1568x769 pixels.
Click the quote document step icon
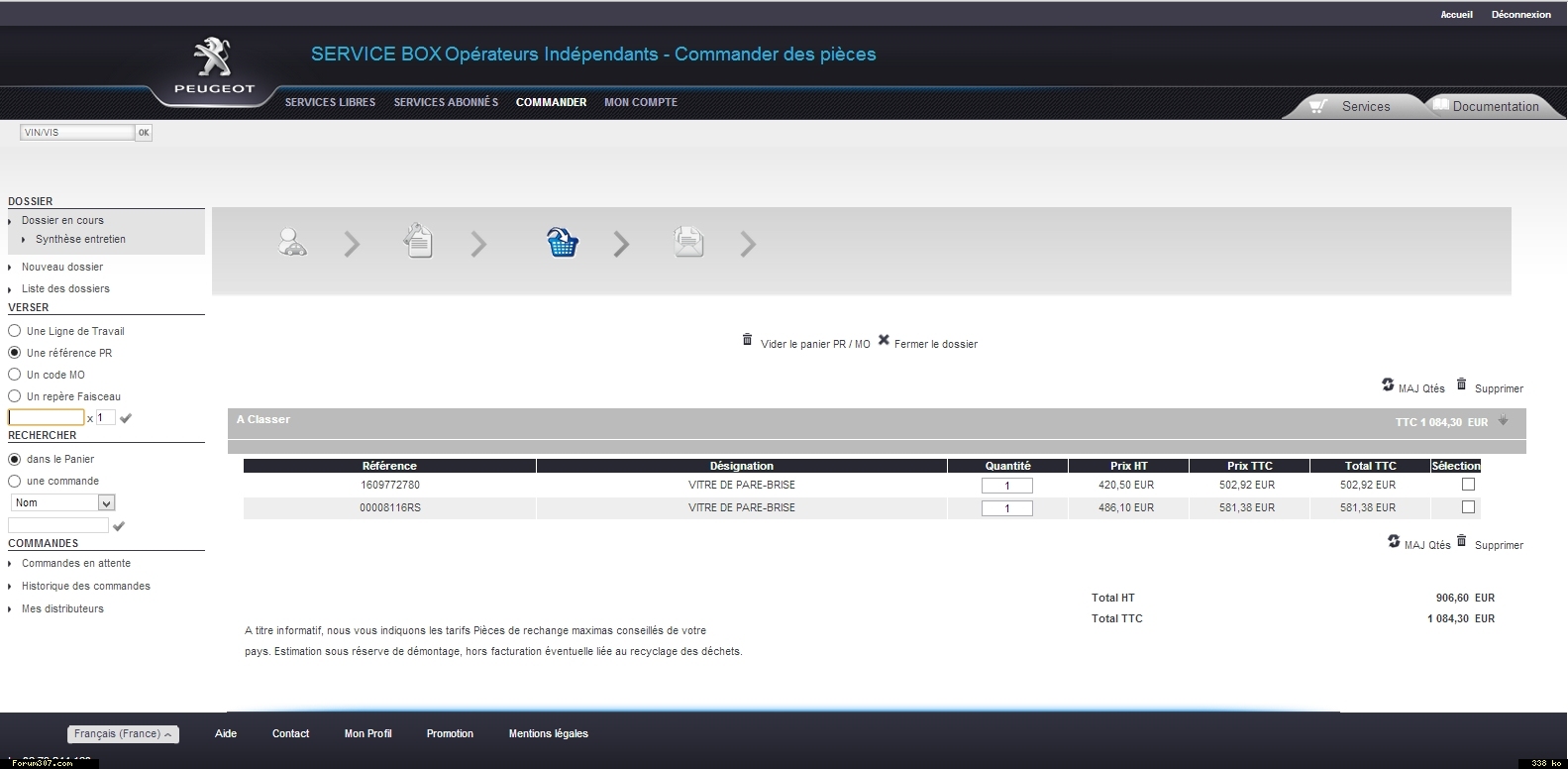(x=688, y=242)
